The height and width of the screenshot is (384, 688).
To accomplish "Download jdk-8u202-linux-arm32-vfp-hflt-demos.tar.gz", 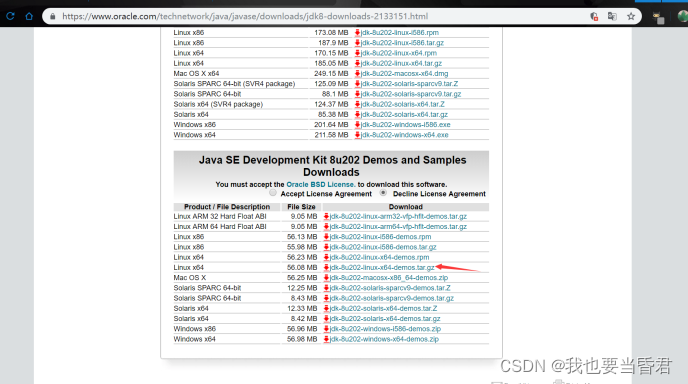I will pos(398,216).
